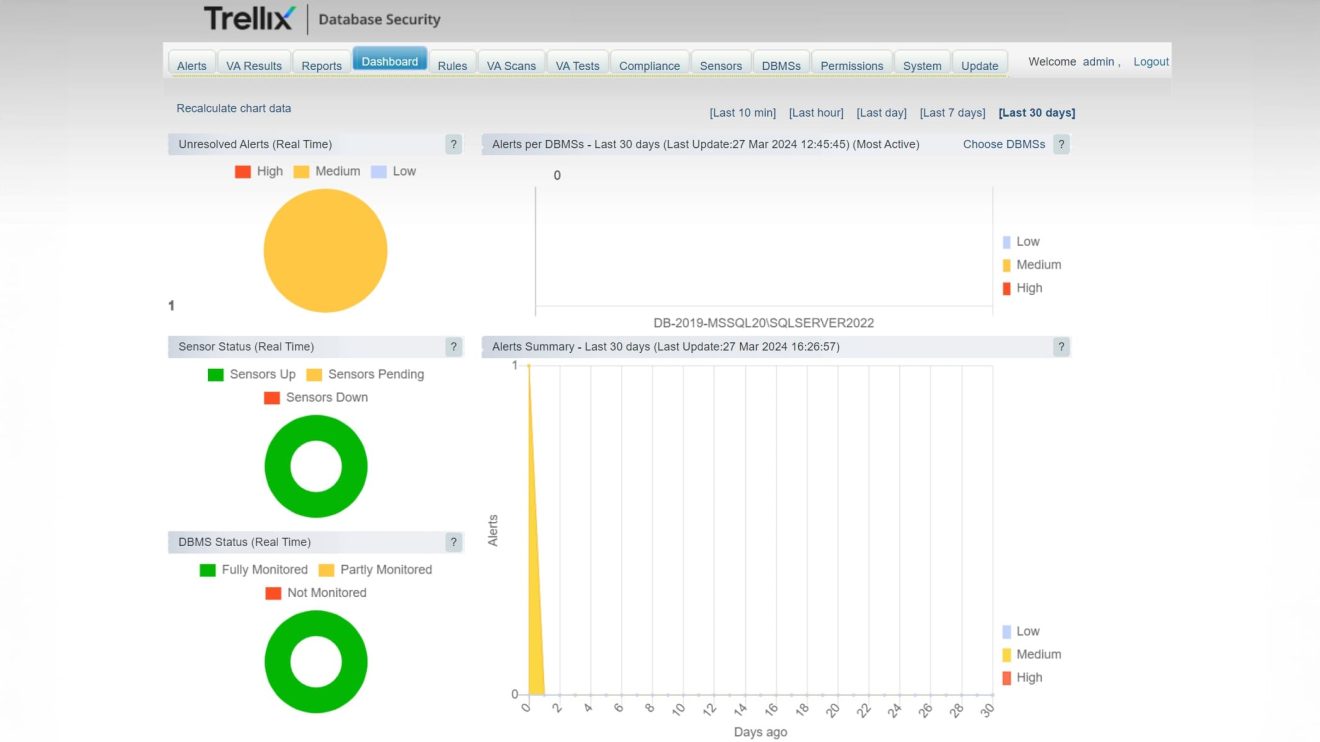Image resolution: width=1320 pixels, height=742 pixels.
Task: Open help for DBMS Status panel
Action: [x=453, y=542]
